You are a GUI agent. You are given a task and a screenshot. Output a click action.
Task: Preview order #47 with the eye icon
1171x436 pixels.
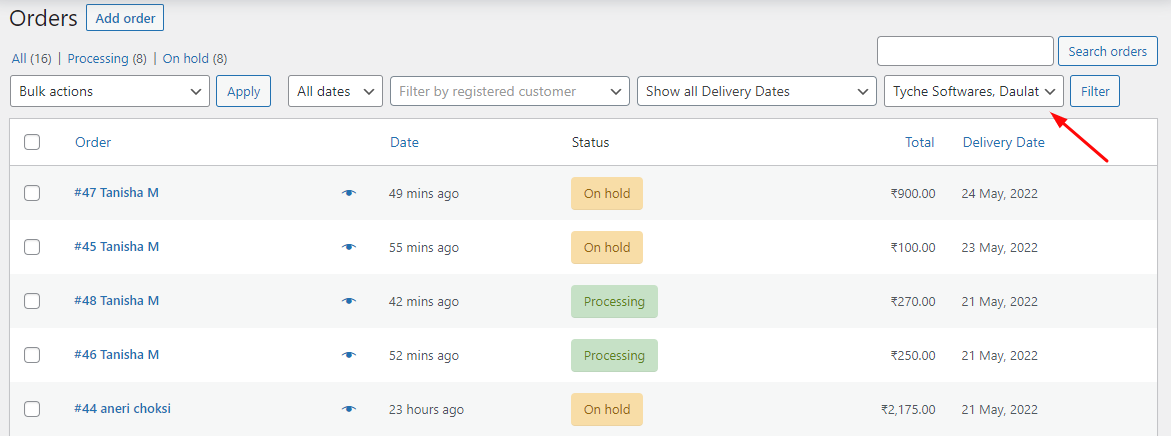pos(348,193)
